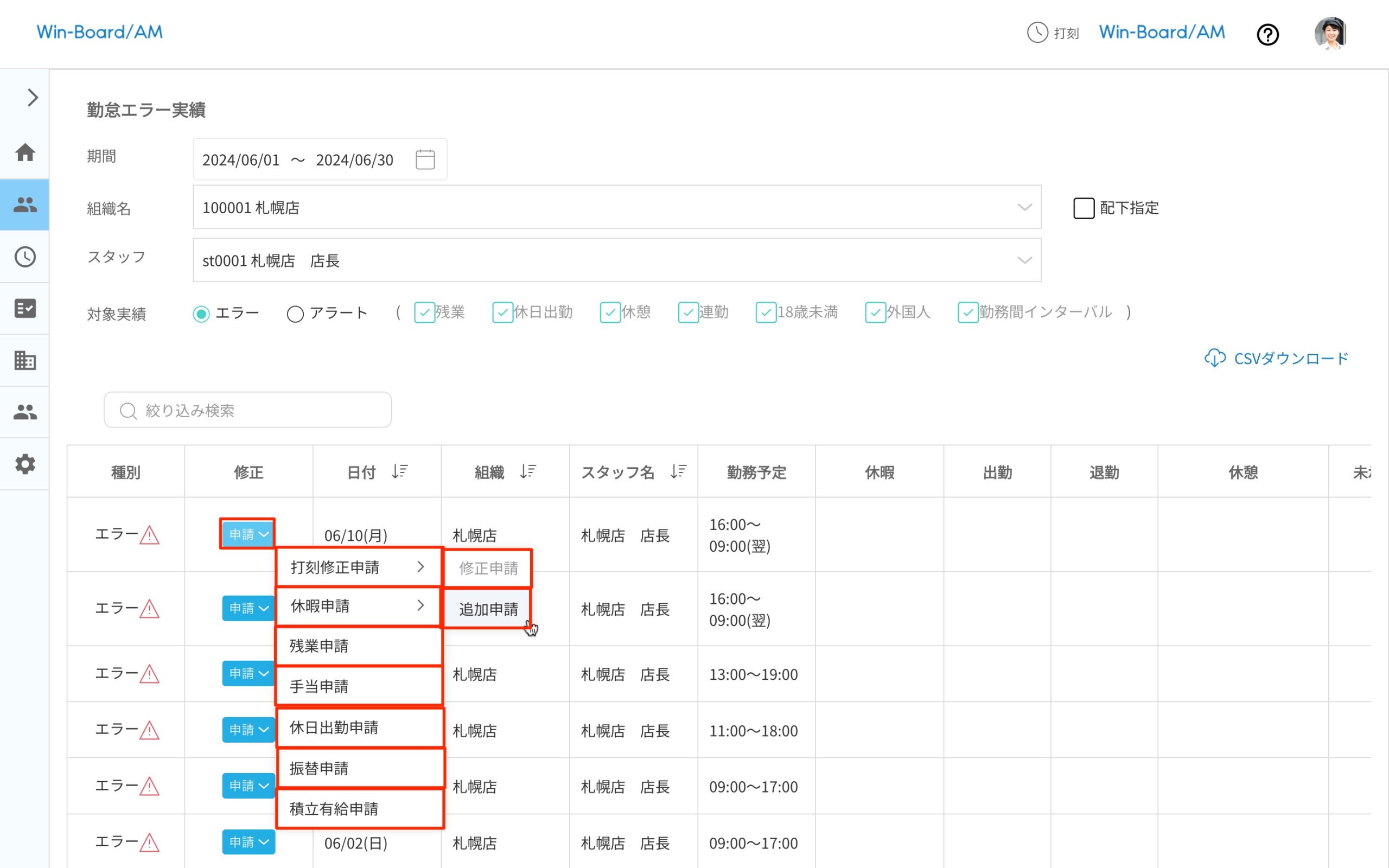This screenshot has width=1389, height=868.
Task: Select the アラート radio button
Action: point(295,314)
